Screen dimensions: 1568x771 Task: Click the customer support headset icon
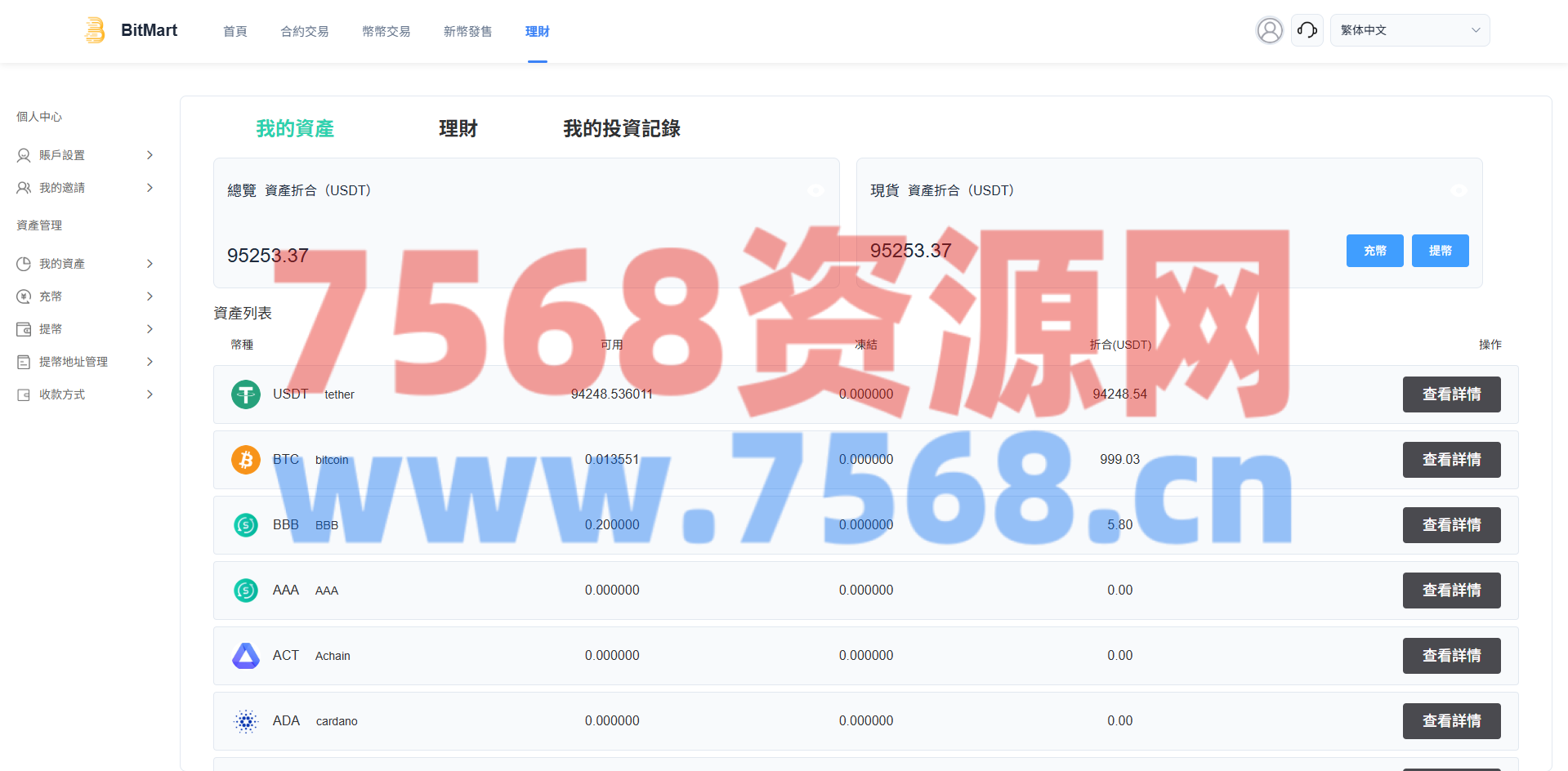pyautogui.click(x=1307, y=30)
